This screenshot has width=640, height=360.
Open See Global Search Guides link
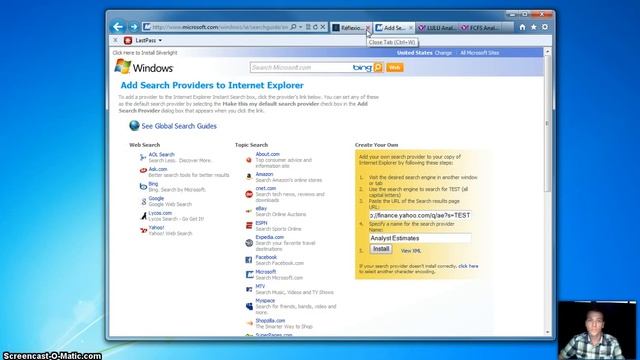179,126
